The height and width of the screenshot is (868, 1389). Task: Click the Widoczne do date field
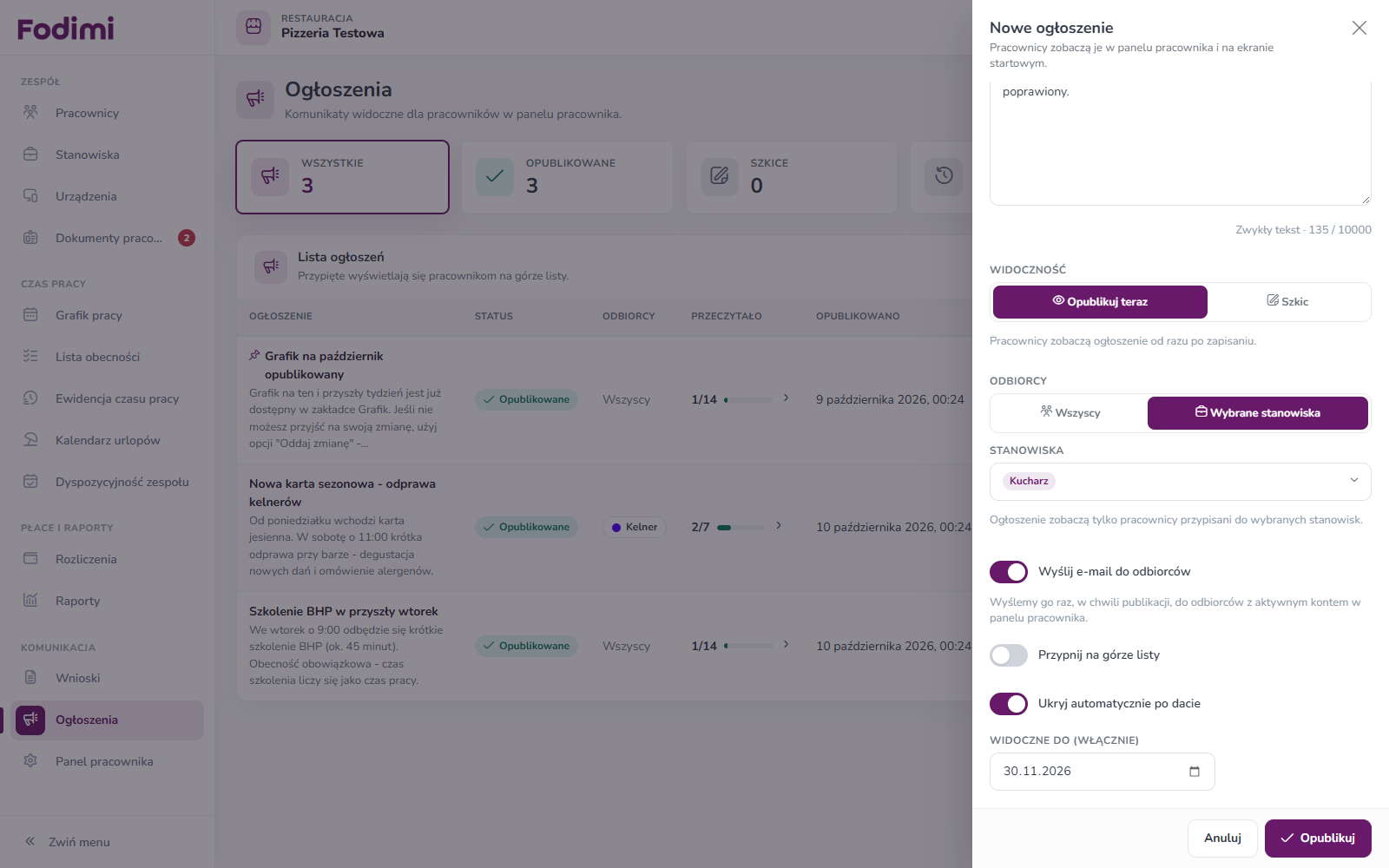(x=1102, y=772)
